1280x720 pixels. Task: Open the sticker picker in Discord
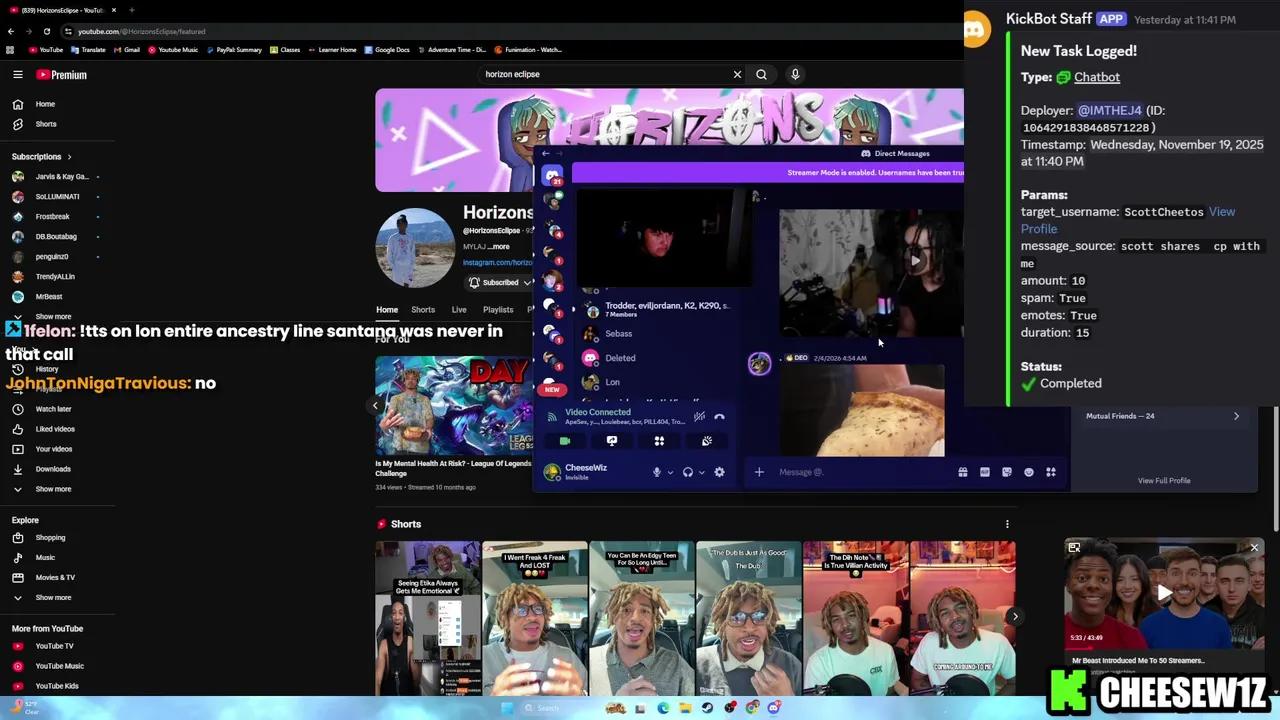tap(1006, 472)
